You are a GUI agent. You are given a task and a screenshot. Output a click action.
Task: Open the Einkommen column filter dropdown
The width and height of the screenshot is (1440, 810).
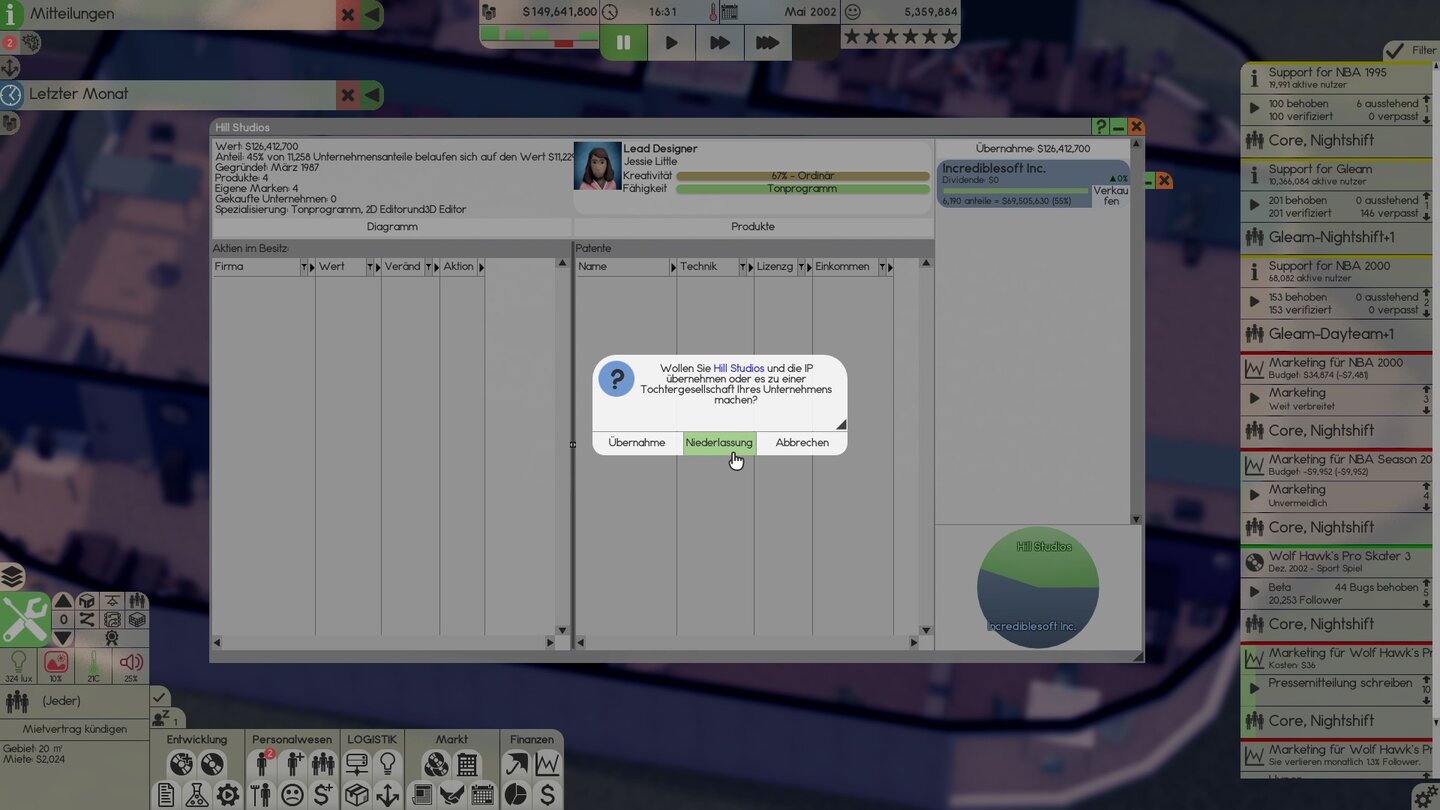click(882, 267)
